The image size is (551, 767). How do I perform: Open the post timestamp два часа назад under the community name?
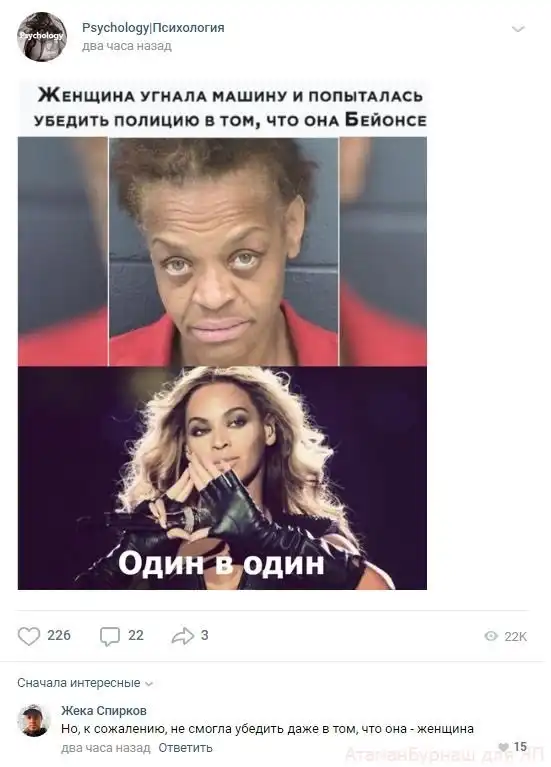(127, 46)
